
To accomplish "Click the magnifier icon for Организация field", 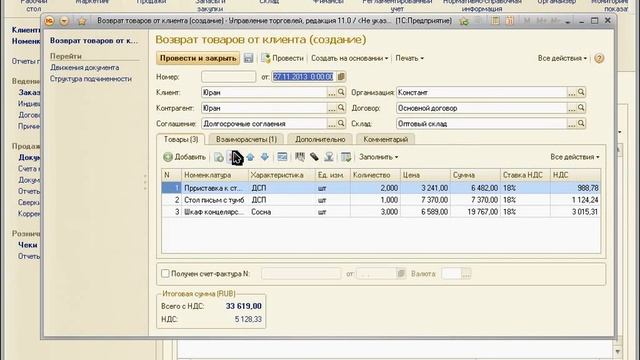I will [x=581, y=92].
